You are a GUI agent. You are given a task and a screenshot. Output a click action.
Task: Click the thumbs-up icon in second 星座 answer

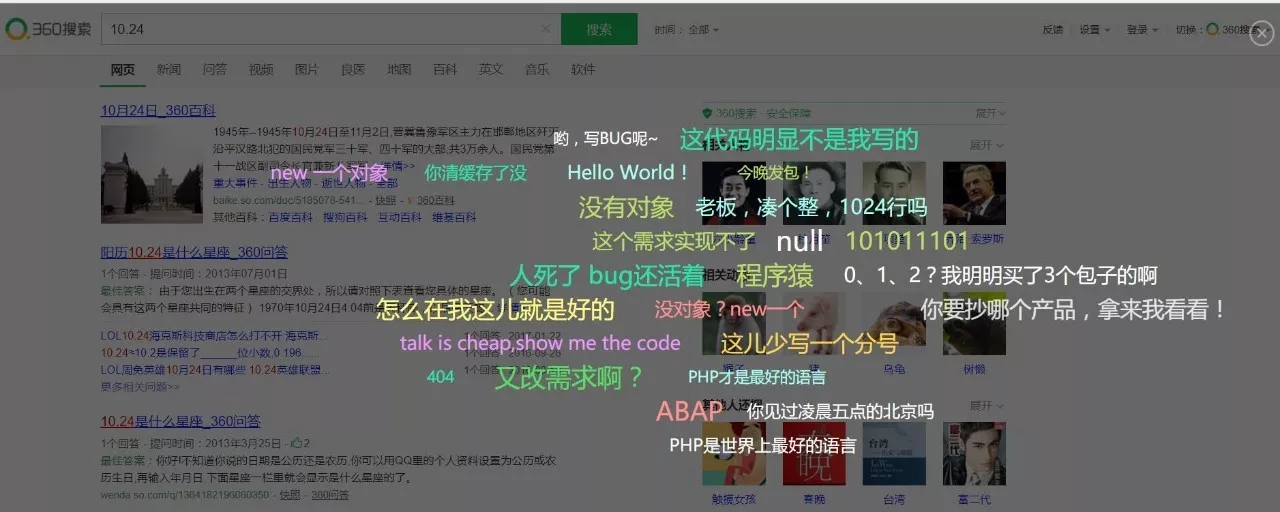point(296,443)
